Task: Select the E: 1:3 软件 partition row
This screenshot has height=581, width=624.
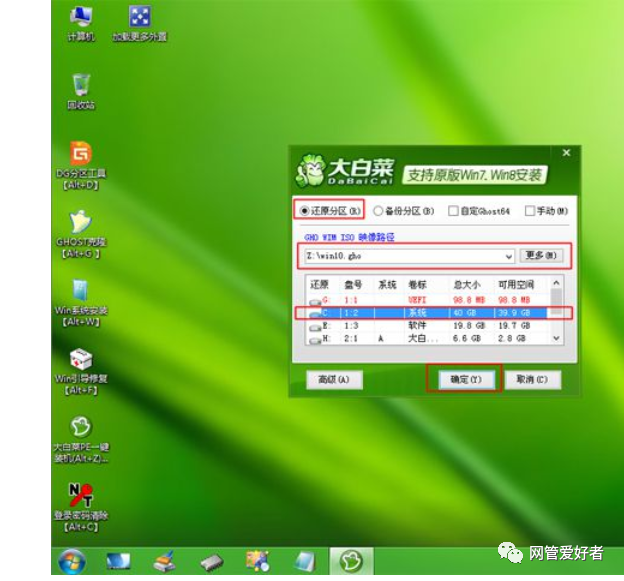Action: [x=428, y=326]
